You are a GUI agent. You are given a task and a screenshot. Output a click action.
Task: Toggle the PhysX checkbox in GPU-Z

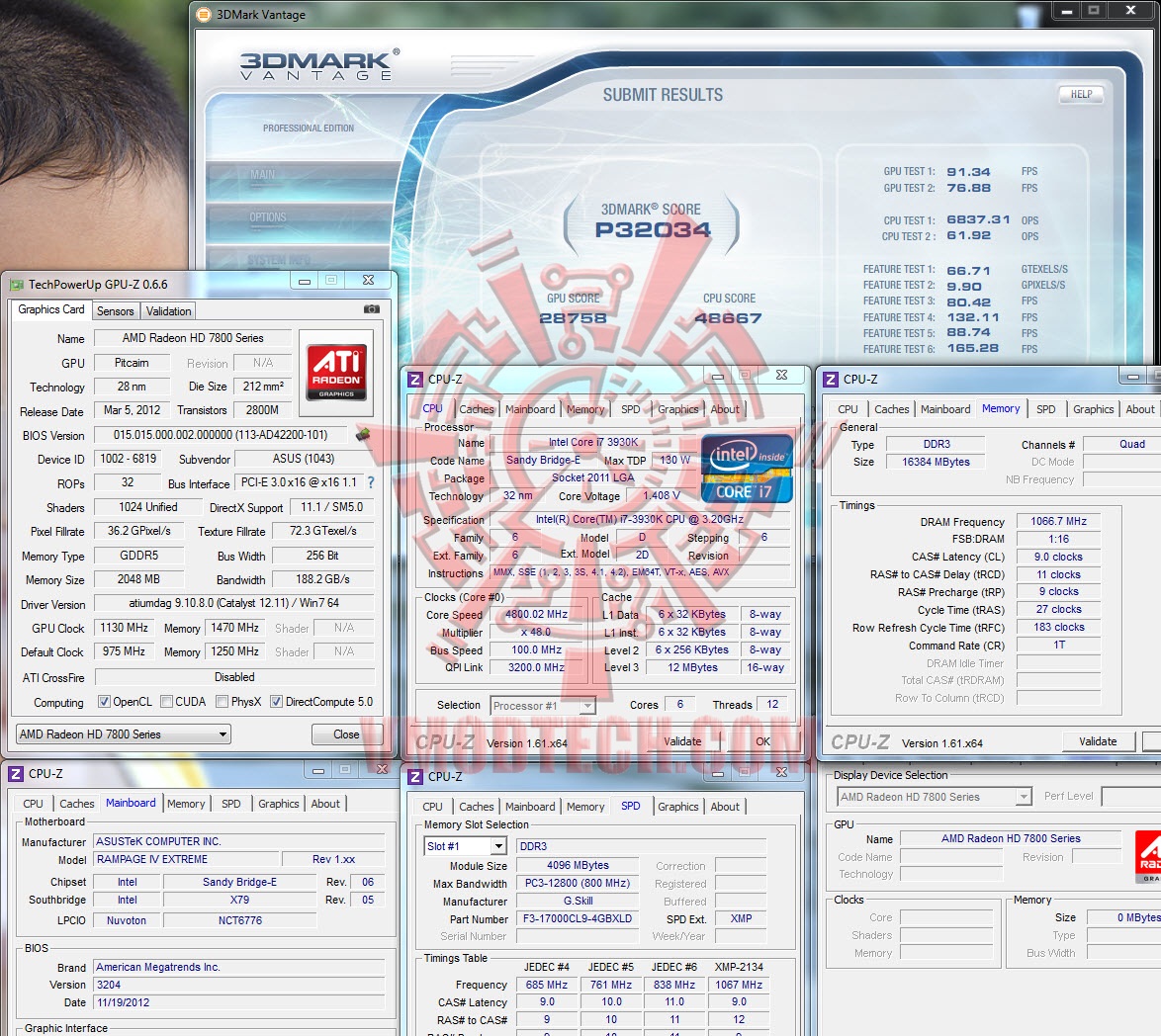click(x=222, y=702)
